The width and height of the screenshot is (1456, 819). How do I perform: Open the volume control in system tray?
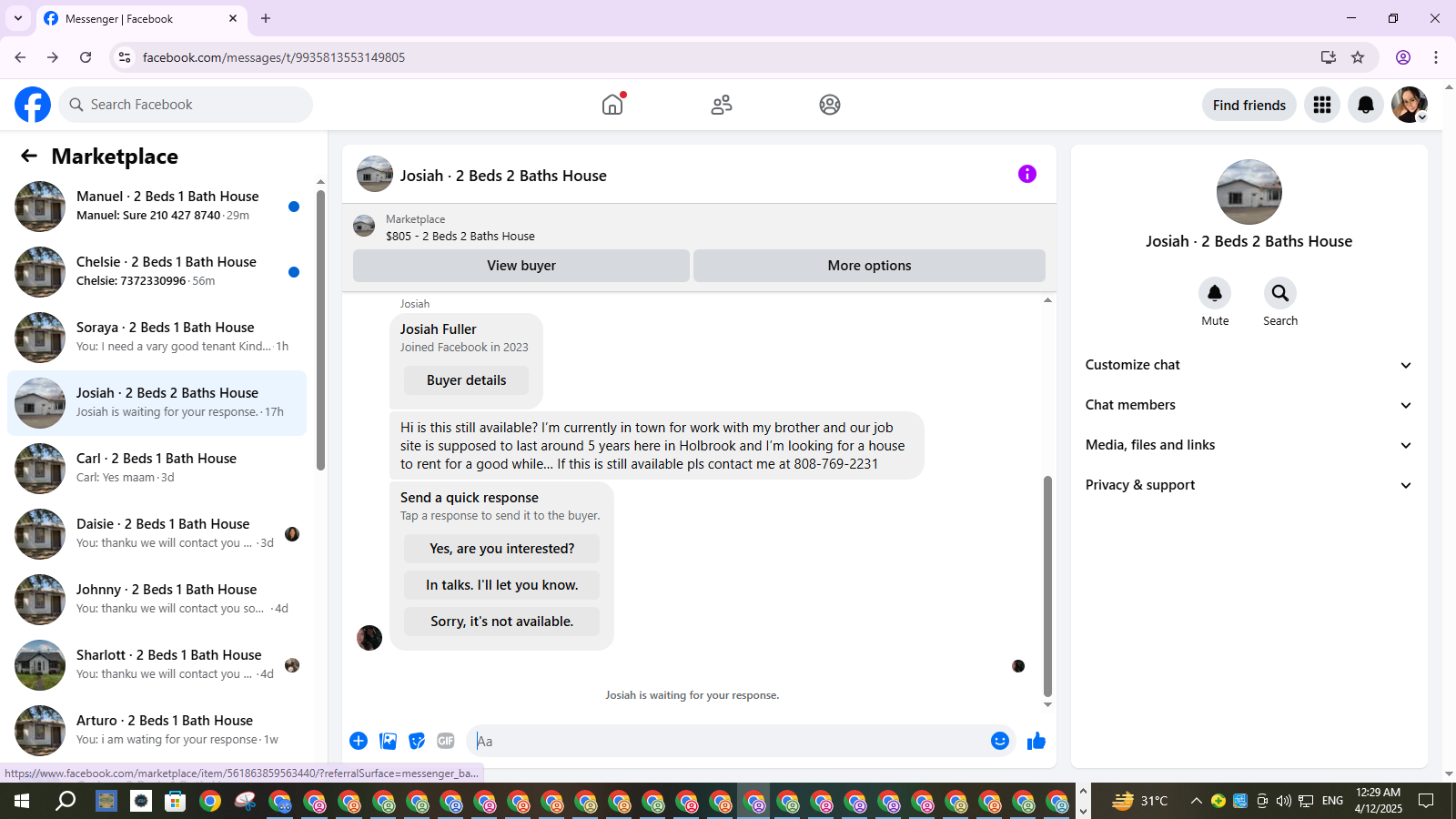[x=1284, y=801]
